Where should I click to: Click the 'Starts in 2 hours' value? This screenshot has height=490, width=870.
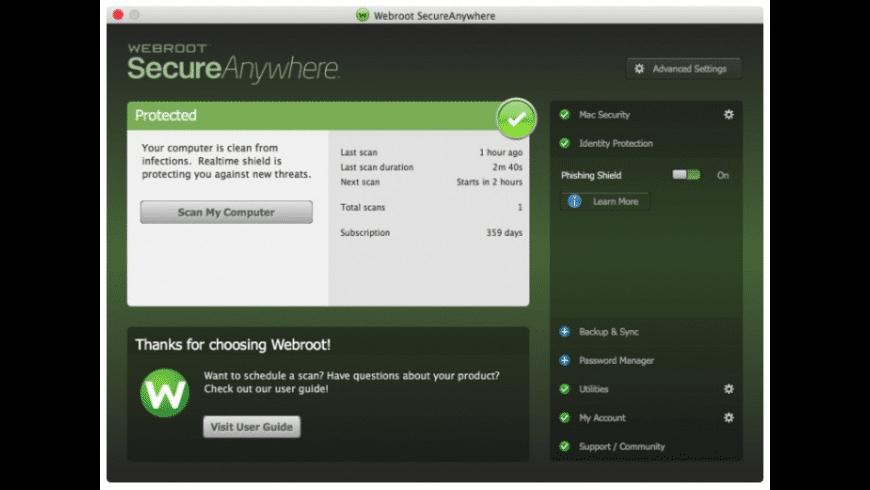(489, 182)
